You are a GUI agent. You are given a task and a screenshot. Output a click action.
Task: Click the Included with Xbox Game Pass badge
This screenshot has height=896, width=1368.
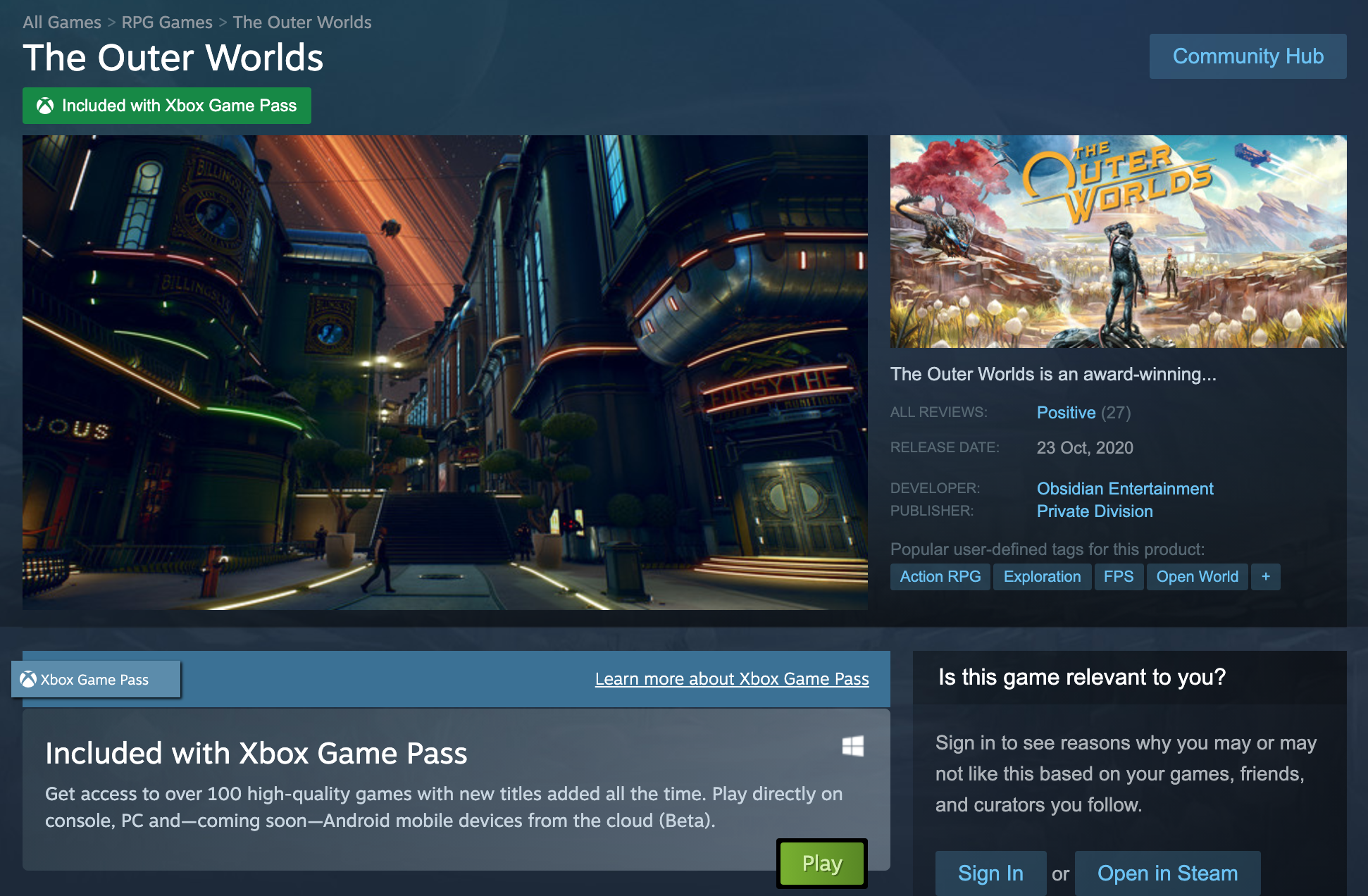[167, 106]
